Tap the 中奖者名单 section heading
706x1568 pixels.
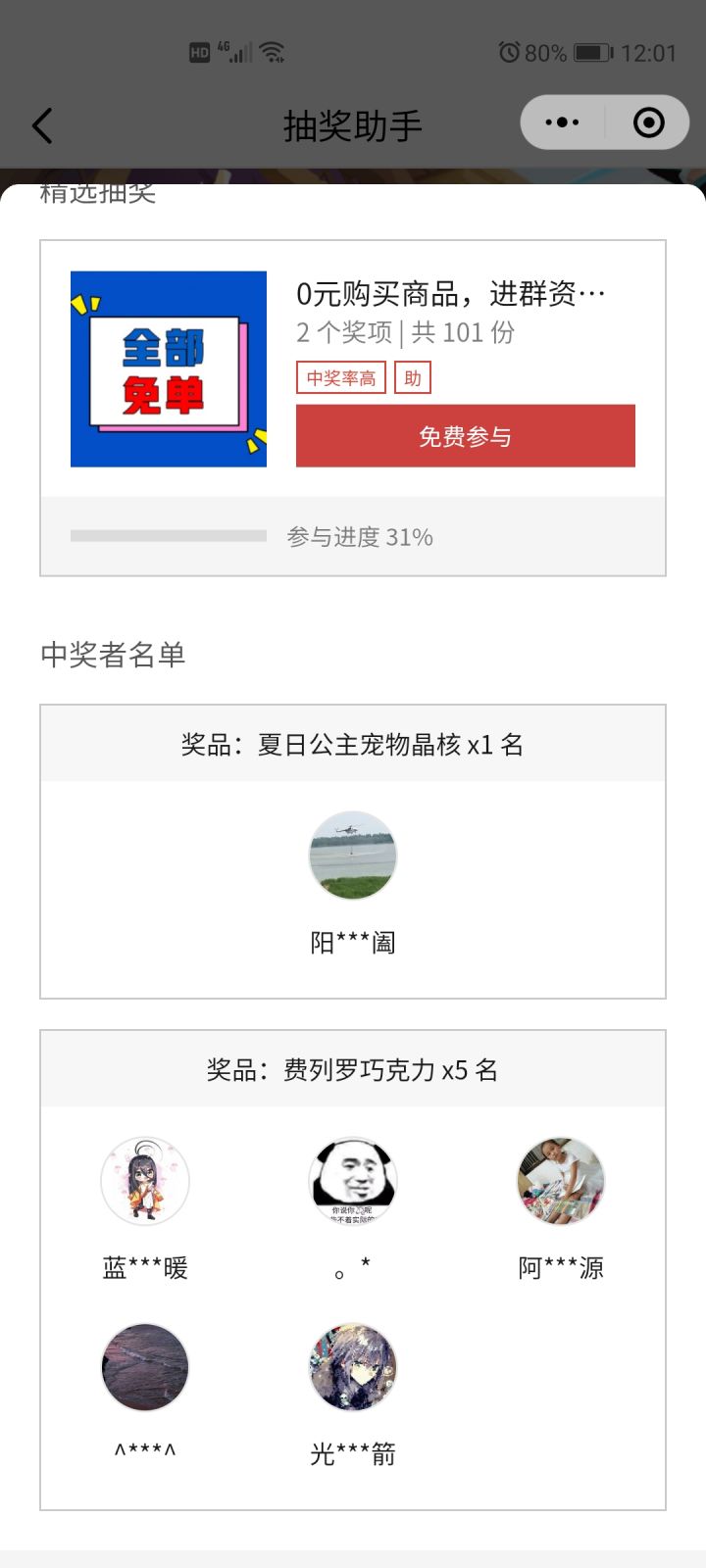click(113, 655)
